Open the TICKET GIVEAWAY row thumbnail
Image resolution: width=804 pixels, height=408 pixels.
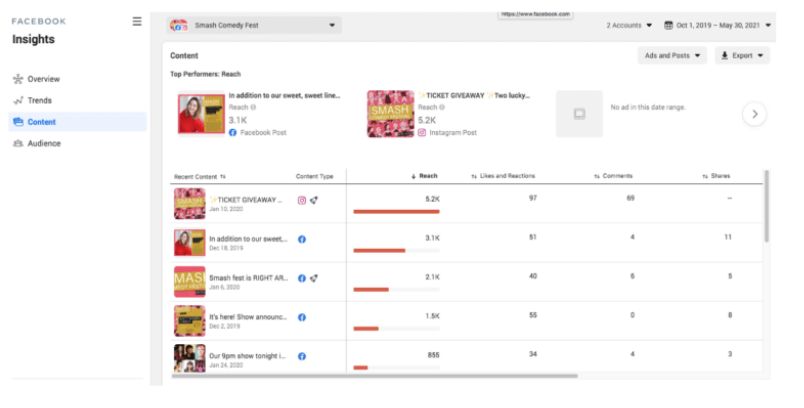190,203
